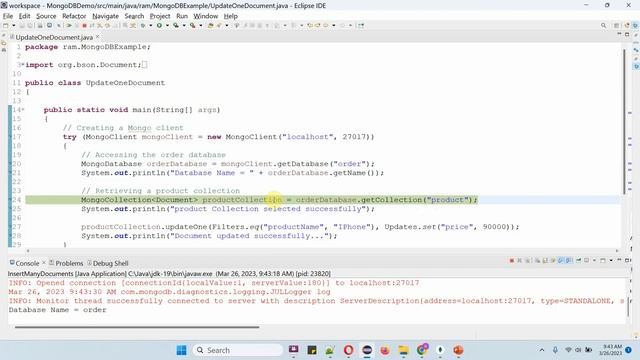
Task: Open the Refactor menu
Action: point(74,16)
